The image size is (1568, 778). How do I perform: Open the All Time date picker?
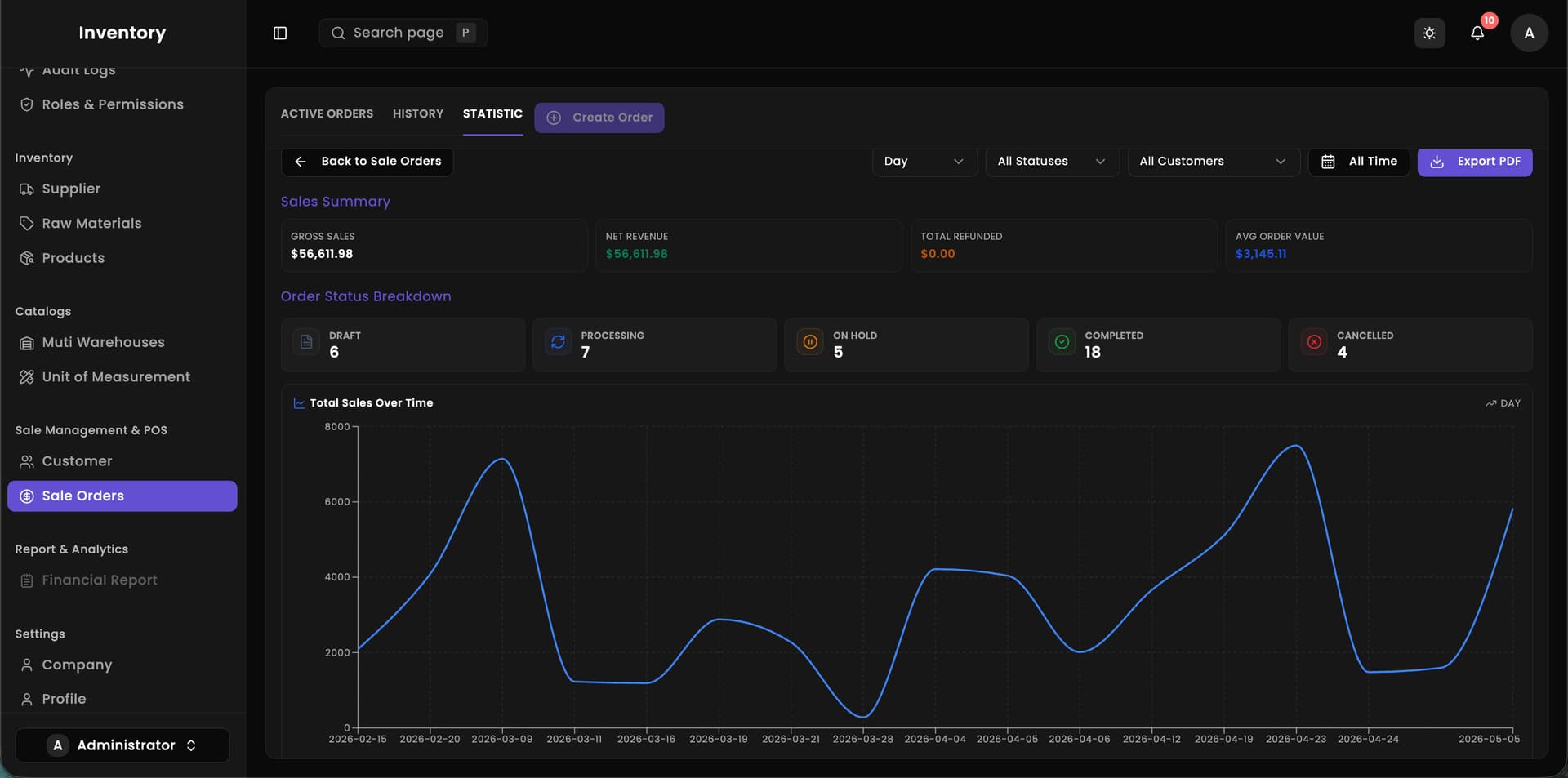coord(1359,162)
